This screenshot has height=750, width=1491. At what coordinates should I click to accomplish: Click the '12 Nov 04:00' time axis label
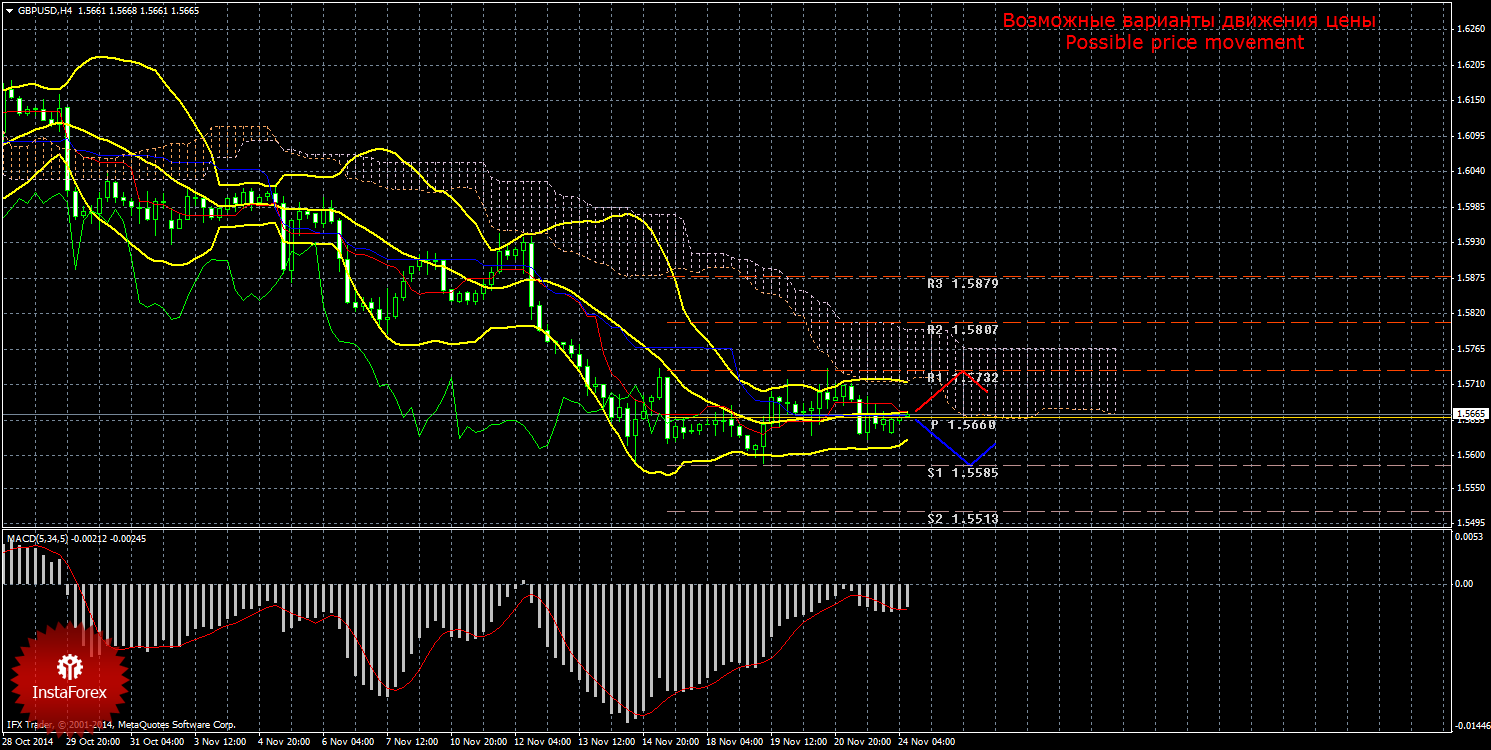pos(543,743)
